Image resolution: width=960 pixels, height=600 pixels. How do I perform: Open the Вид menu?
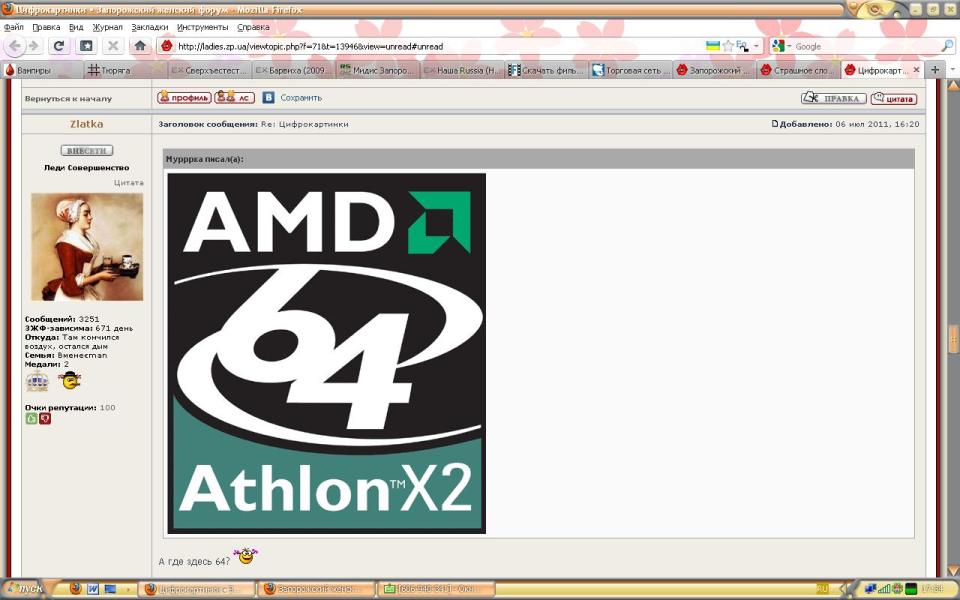click(x=76, y=27)
